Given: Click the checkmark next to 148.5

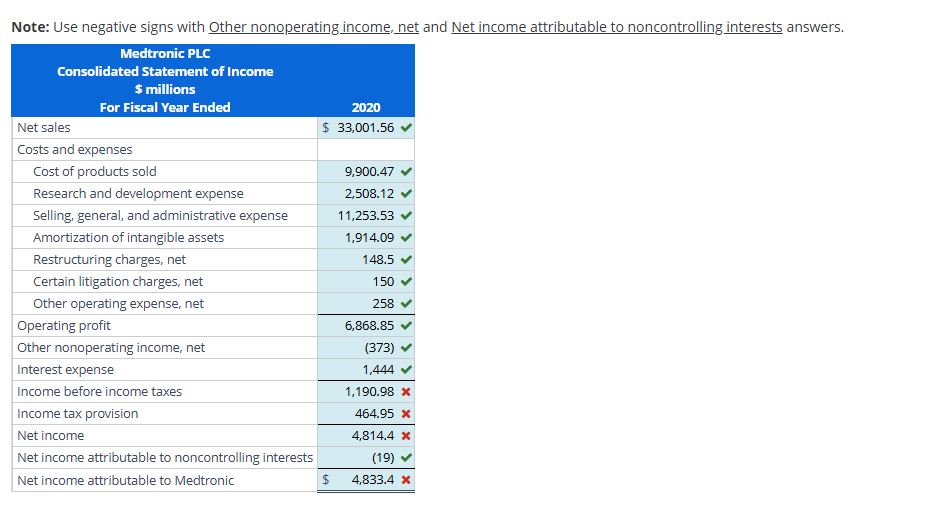Looking at the screenshot, I should (407, 259).
